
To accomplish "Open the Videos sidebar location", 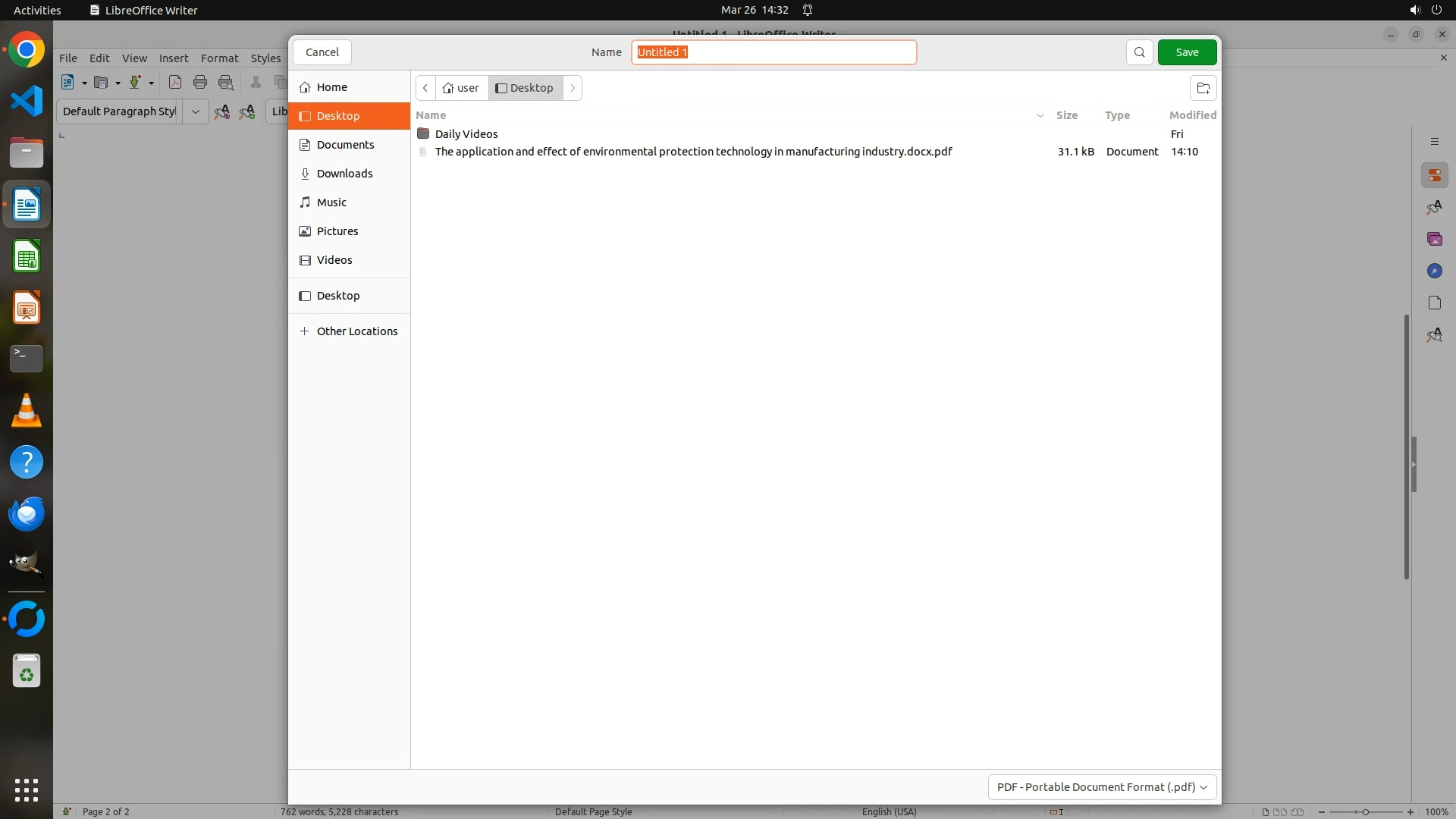I will coord(334,260).
